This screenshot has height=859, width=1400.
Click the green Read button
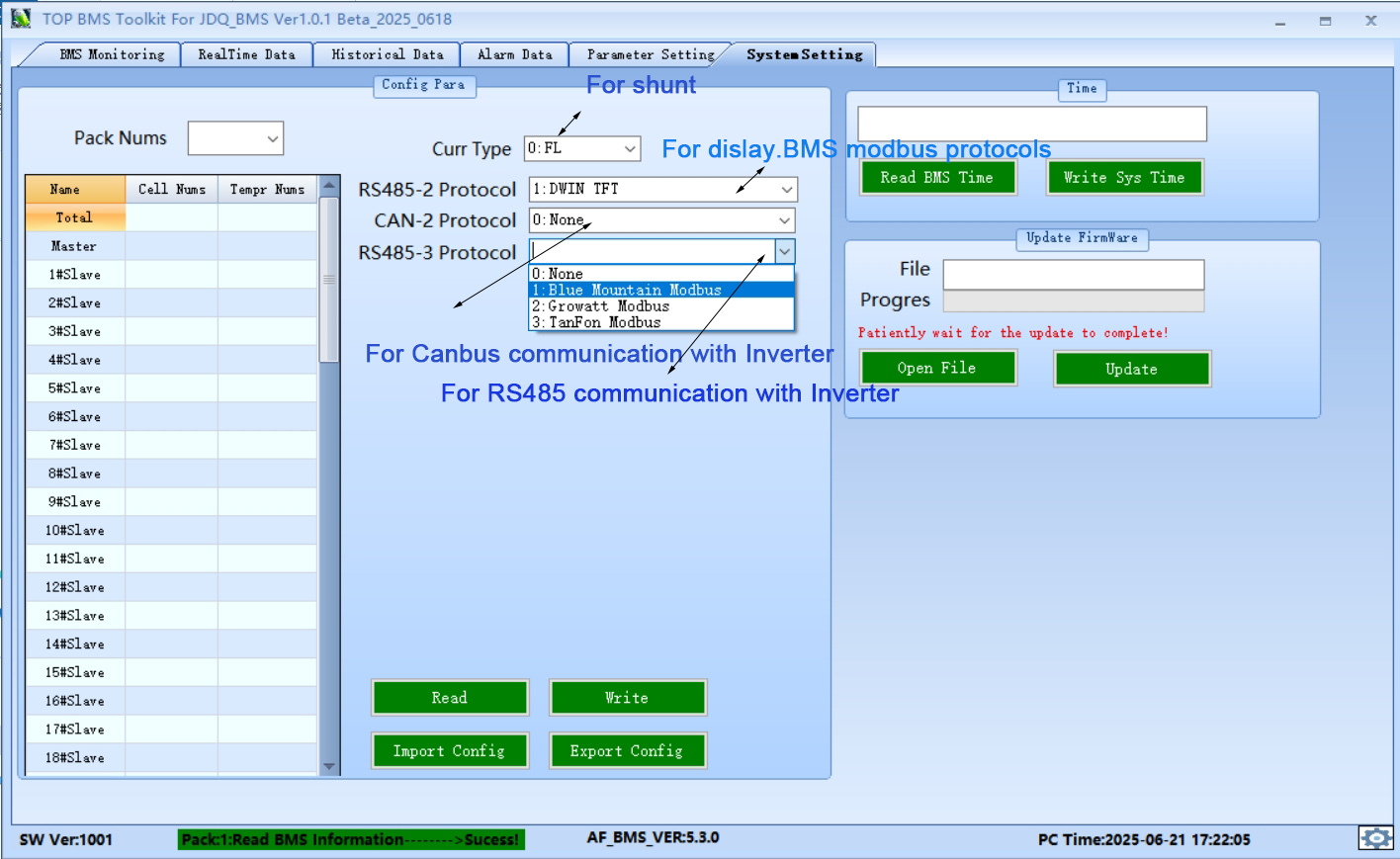click(x=450, y=698)
